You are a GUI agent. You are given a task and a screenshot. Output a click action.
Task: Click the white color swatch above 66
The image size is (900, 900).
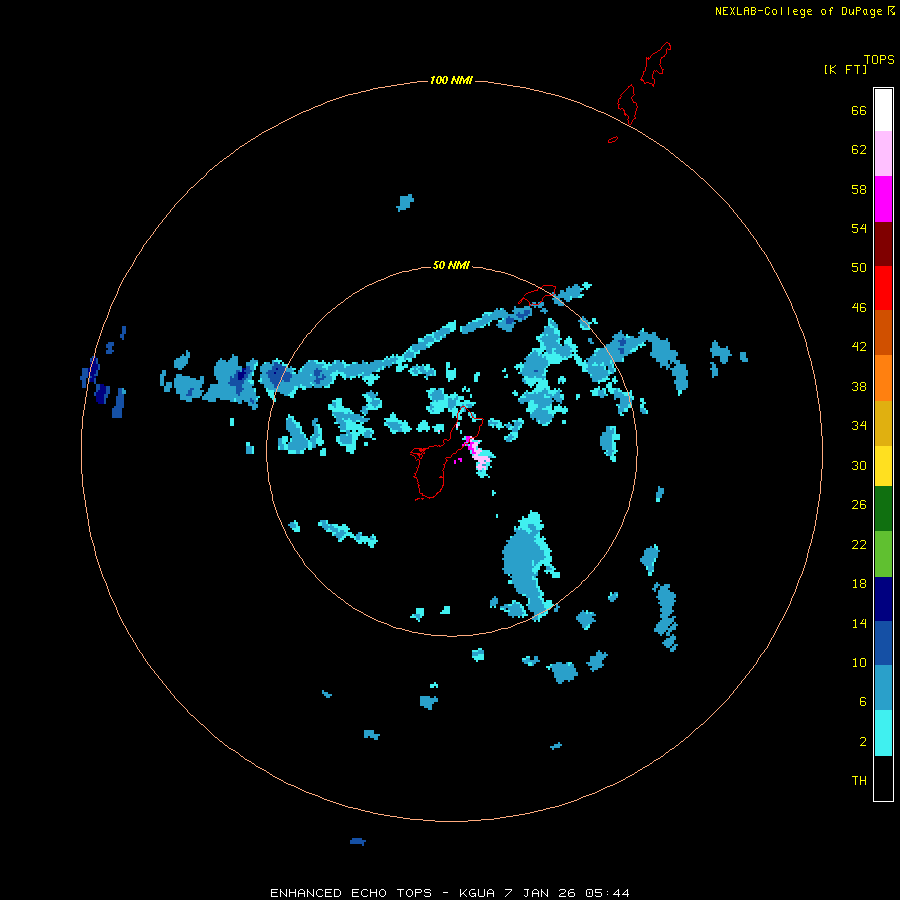click(883, 110)
